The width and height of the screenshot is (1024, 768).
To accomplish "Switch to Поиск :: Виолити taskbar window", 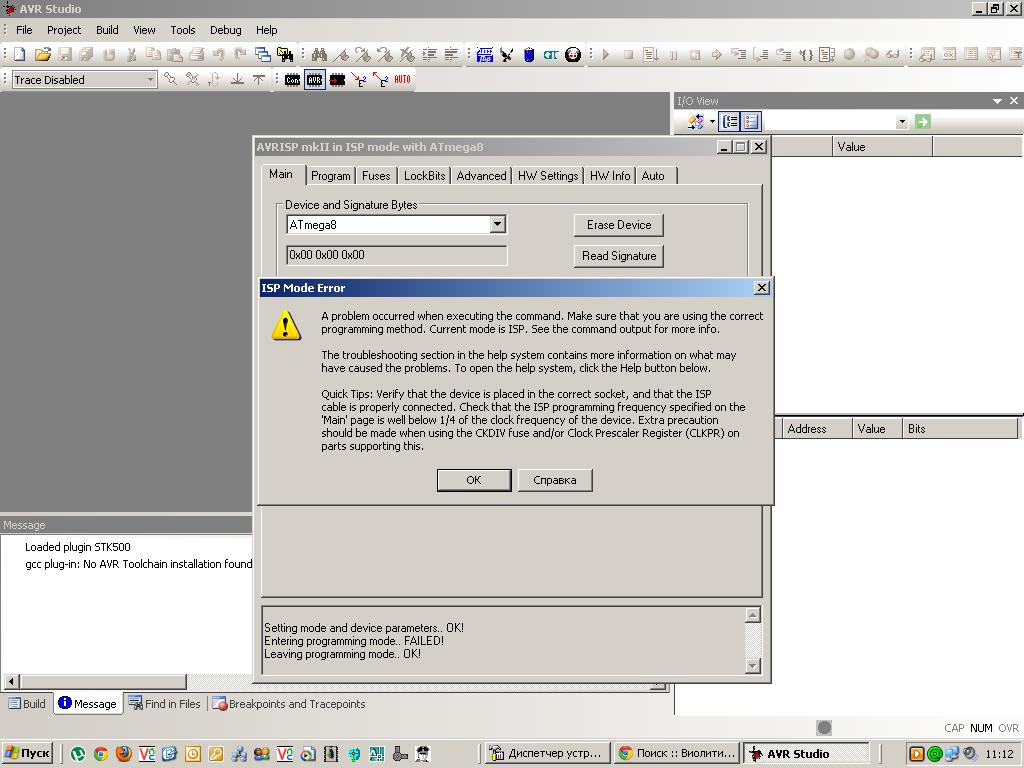I will coord(677,754).
